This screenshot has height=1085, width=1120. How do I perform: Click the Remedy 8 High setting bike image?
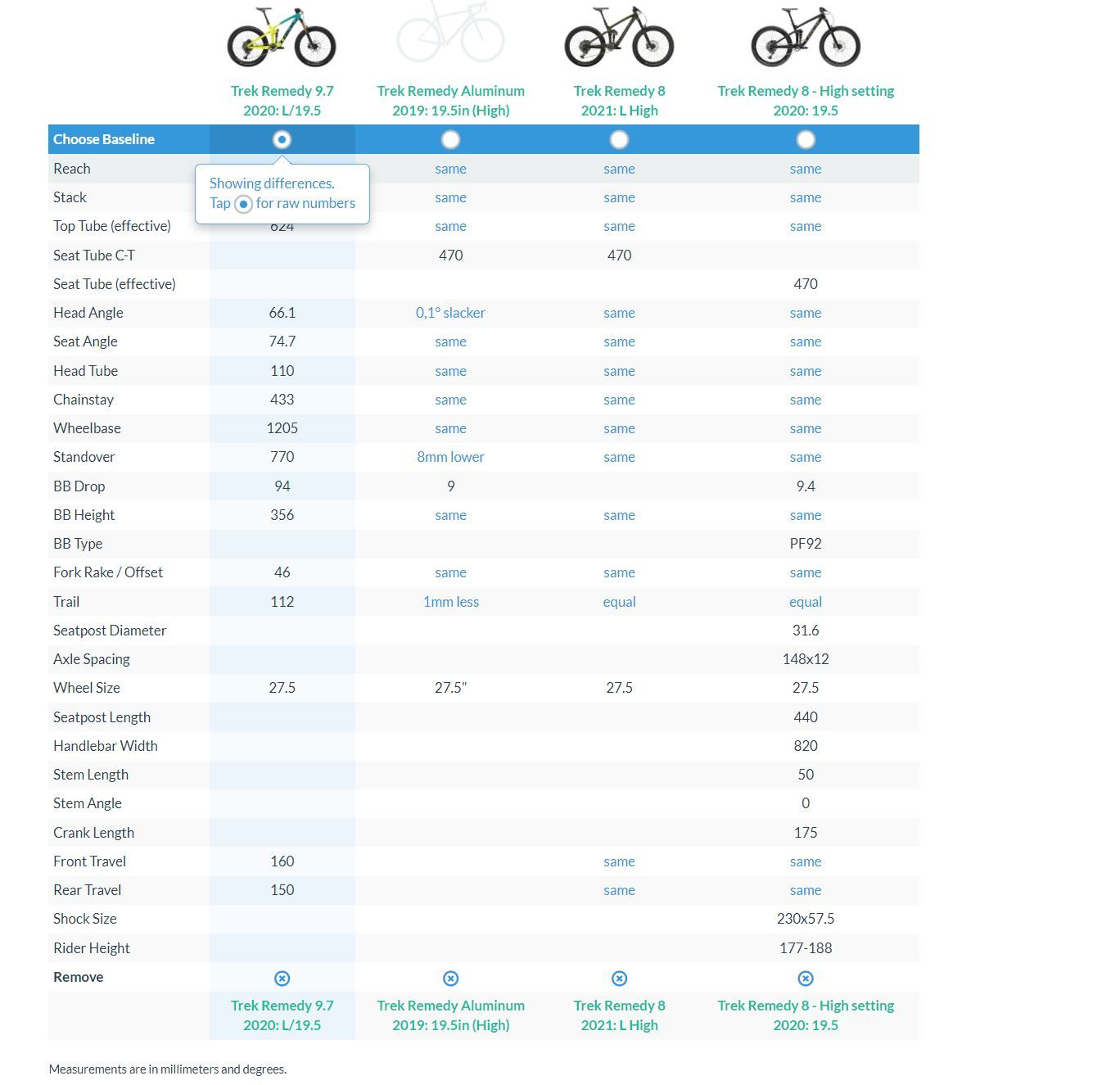point(806,38)
